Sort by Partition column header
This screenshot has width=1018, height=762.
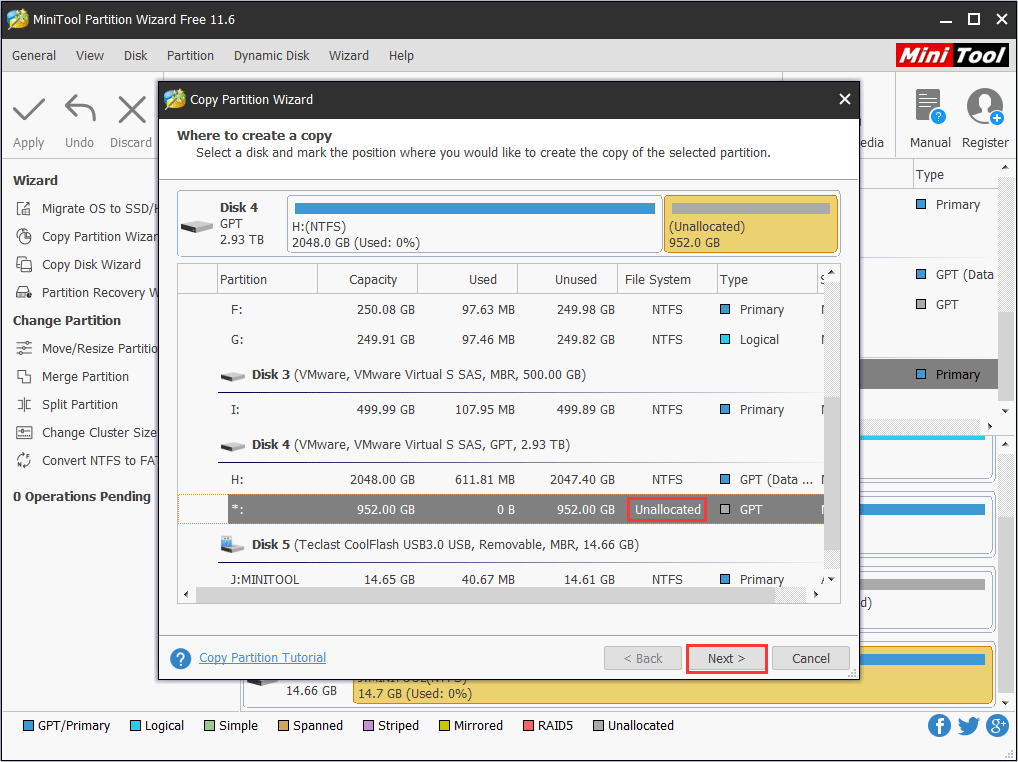coord(267,279)
